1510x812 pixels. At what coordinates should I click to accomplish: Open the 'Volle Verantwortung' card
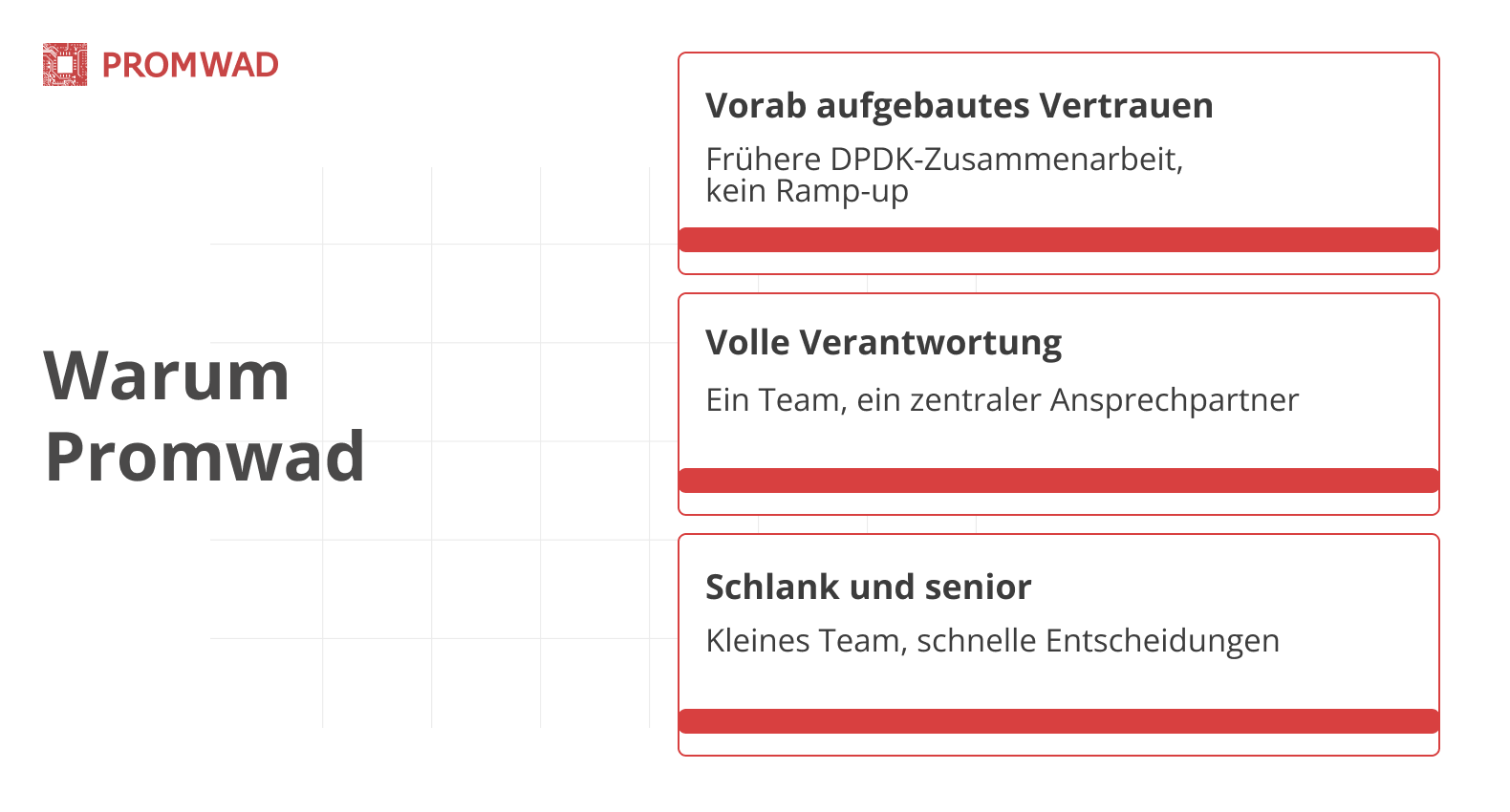point(1059,404)
